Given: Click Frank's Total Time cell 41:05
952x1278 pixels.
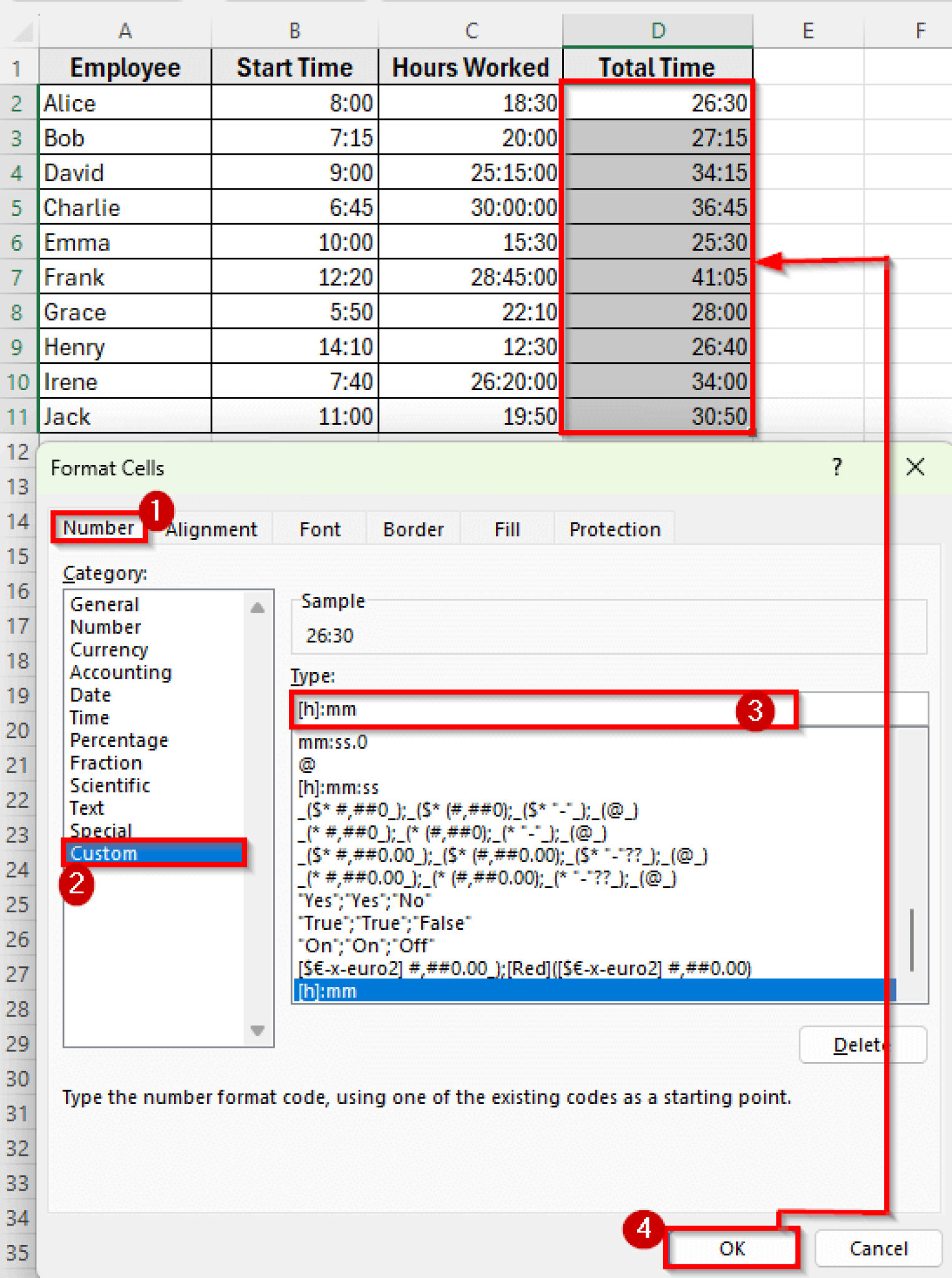Looking at the screenshot, I should 658,277.
